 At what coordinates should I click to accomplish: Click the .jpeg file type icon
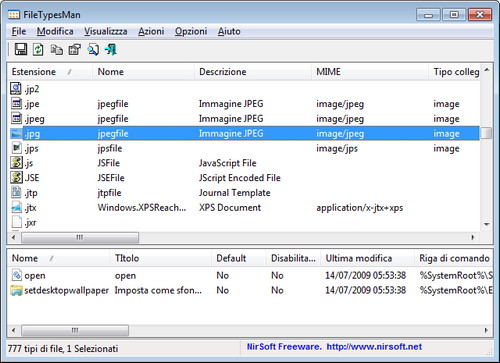pos(16,118)
